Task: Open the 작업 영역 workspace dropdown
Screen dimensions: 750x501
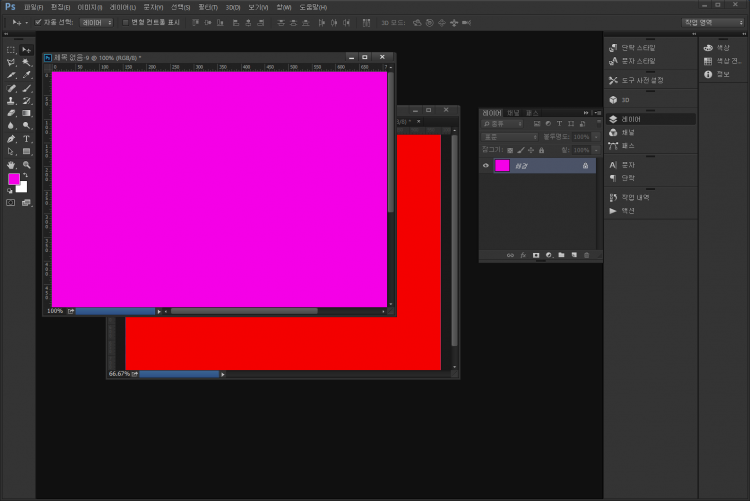Action: click(711, 21)
